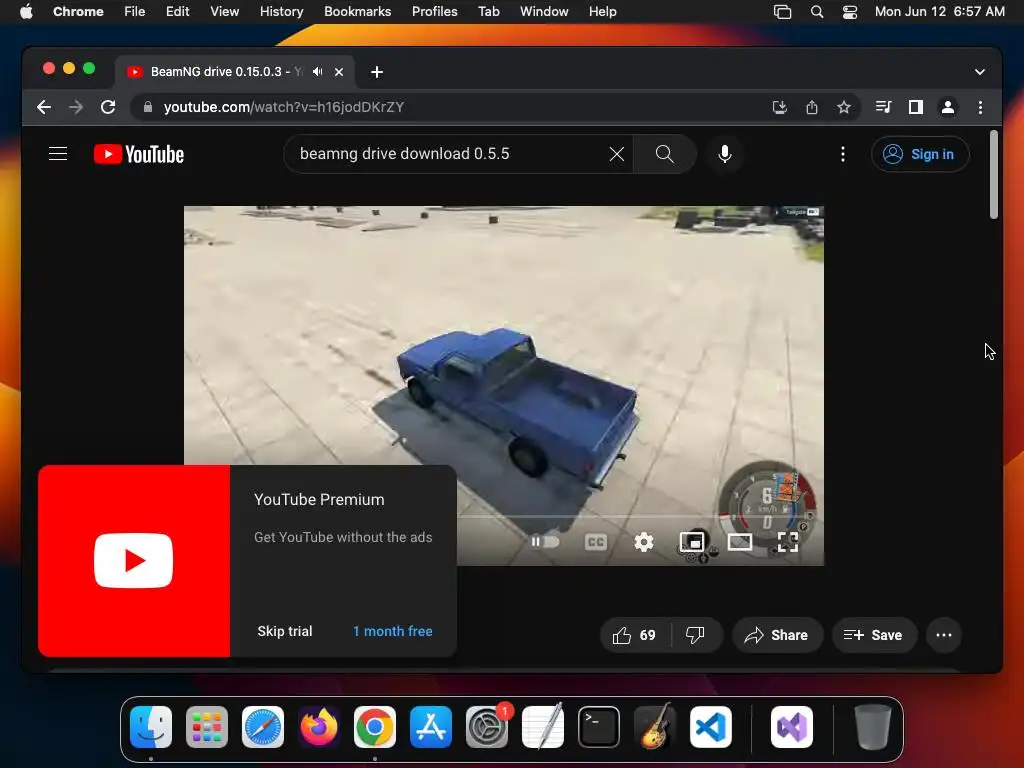Launch Finder from the Dock
Image resolution: width=1024 pixels, height=768 pixels.
coord(151,727)
